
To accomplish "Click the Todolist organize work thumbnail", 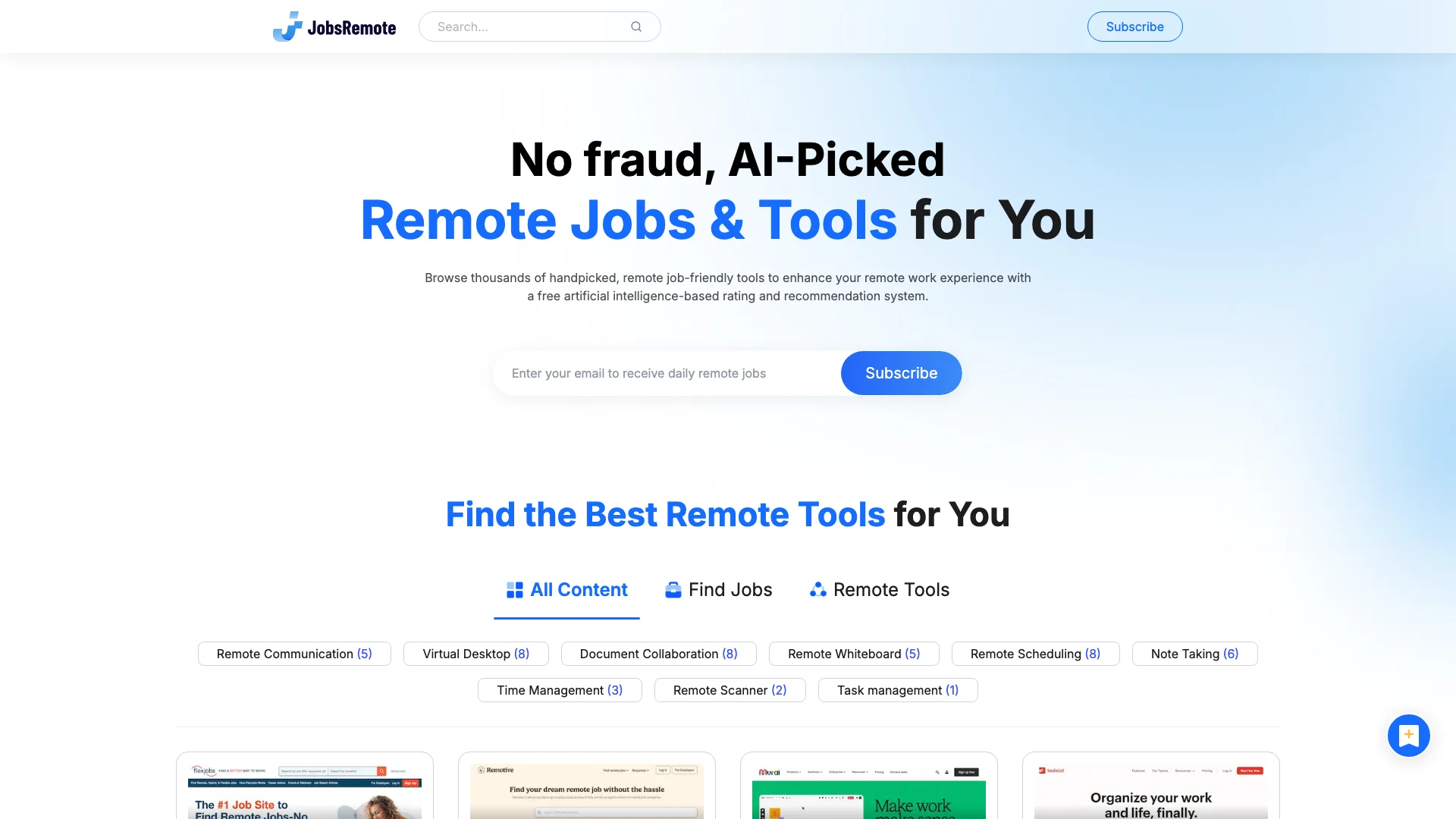I will point(1150,790).
